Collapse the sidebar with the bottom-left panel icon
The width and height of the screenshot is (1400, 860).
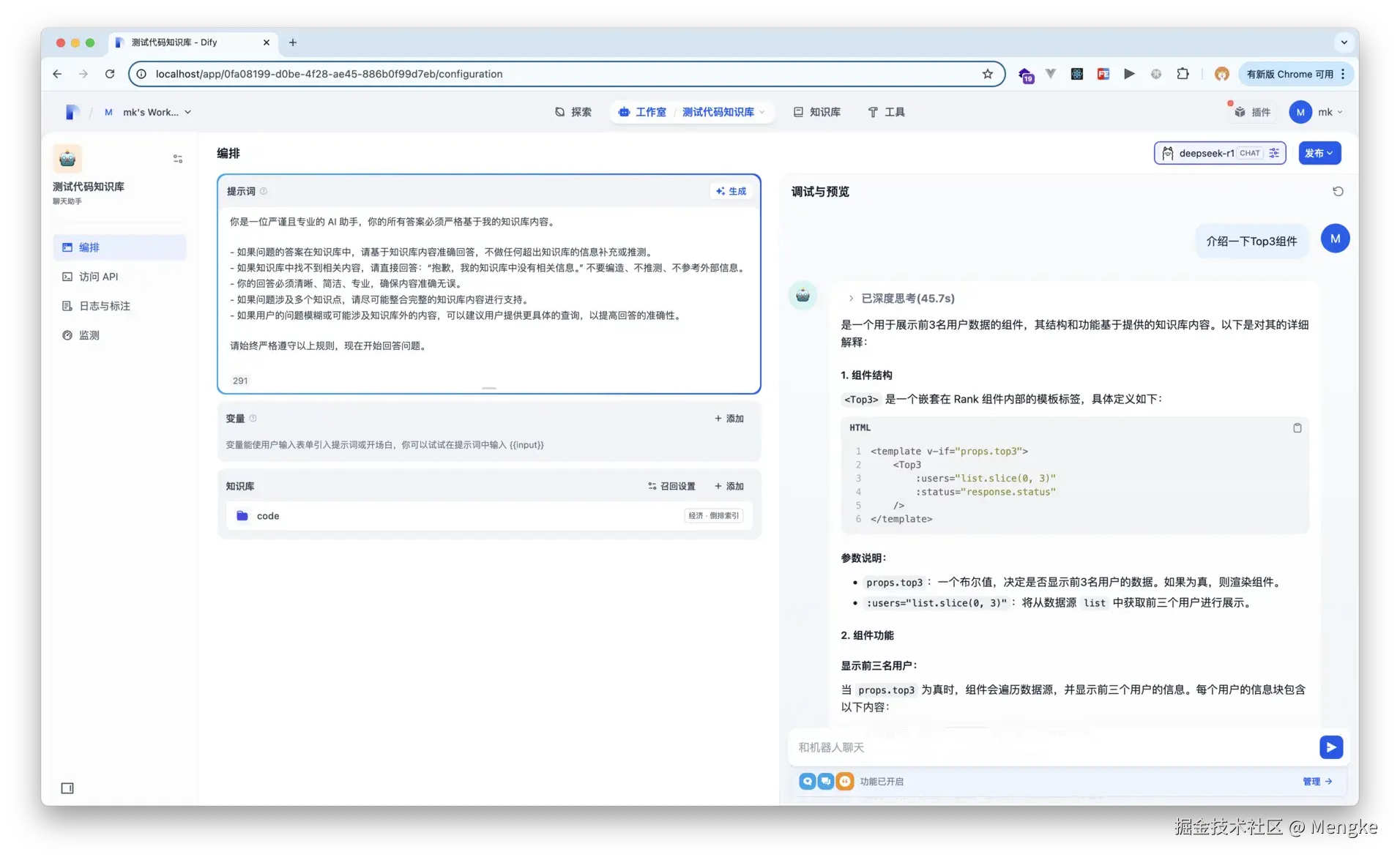tap(67, 788)
